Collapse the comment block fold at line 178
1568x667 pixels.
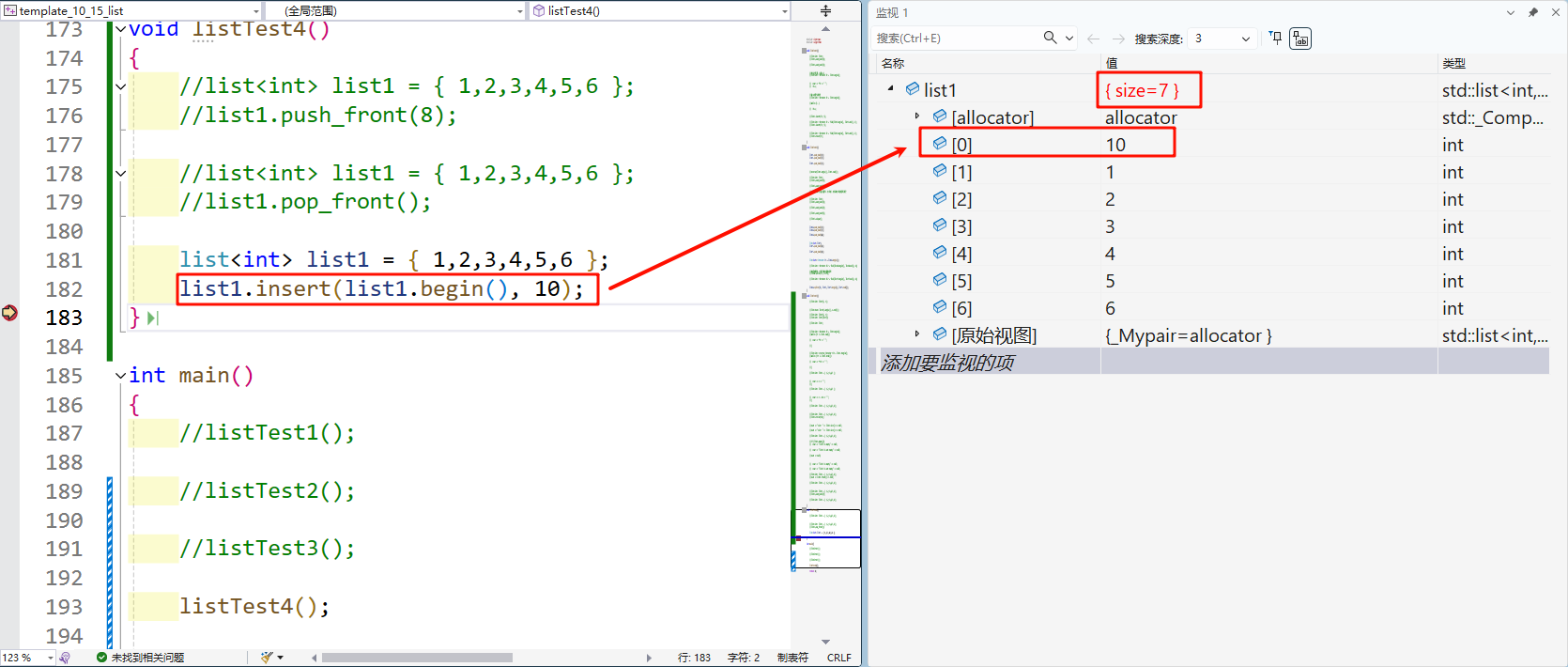(x=120, y=173)
